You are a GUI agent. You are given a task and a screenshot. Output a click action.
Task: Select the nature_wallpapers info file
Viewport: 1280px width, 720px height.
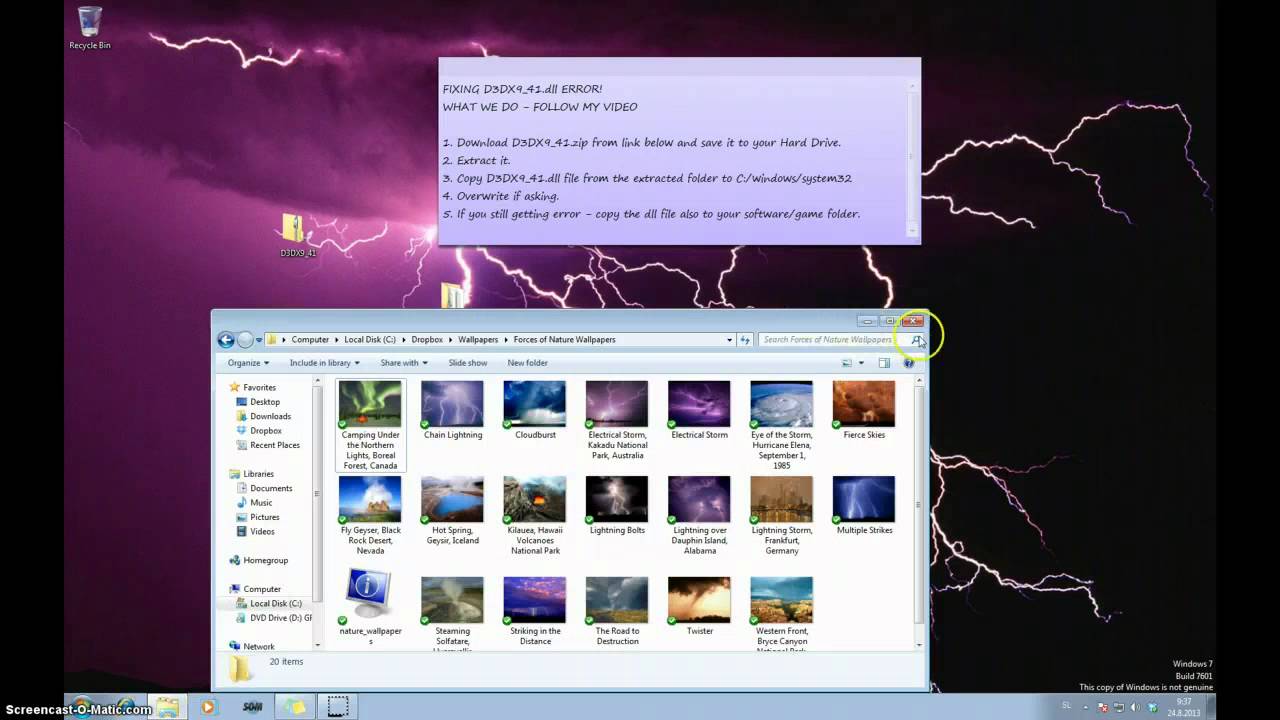tap(370, 607)
